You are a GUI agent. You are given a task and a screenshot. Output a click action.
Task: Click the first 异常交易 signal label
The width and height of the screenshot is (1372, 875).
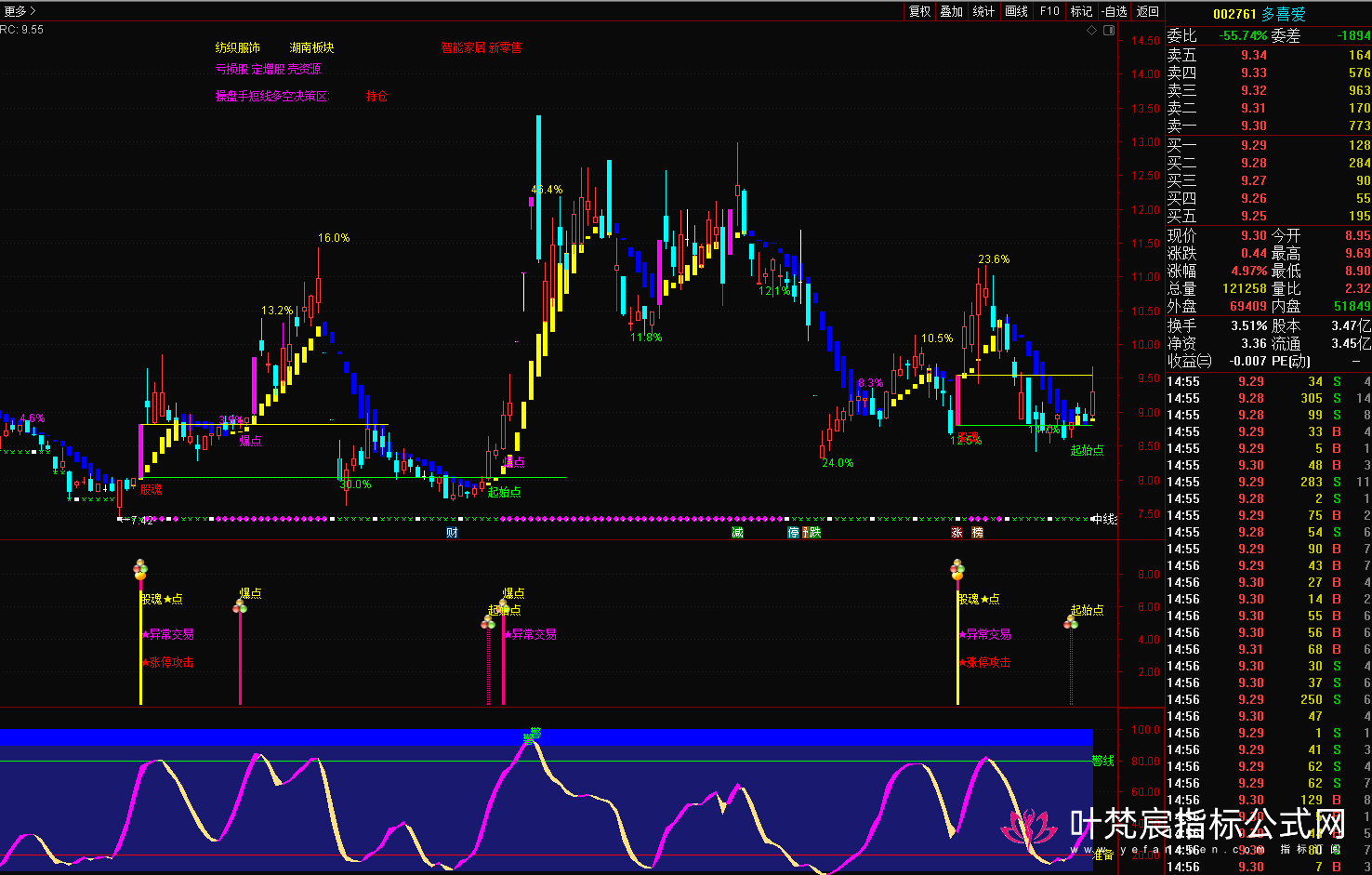169,634
